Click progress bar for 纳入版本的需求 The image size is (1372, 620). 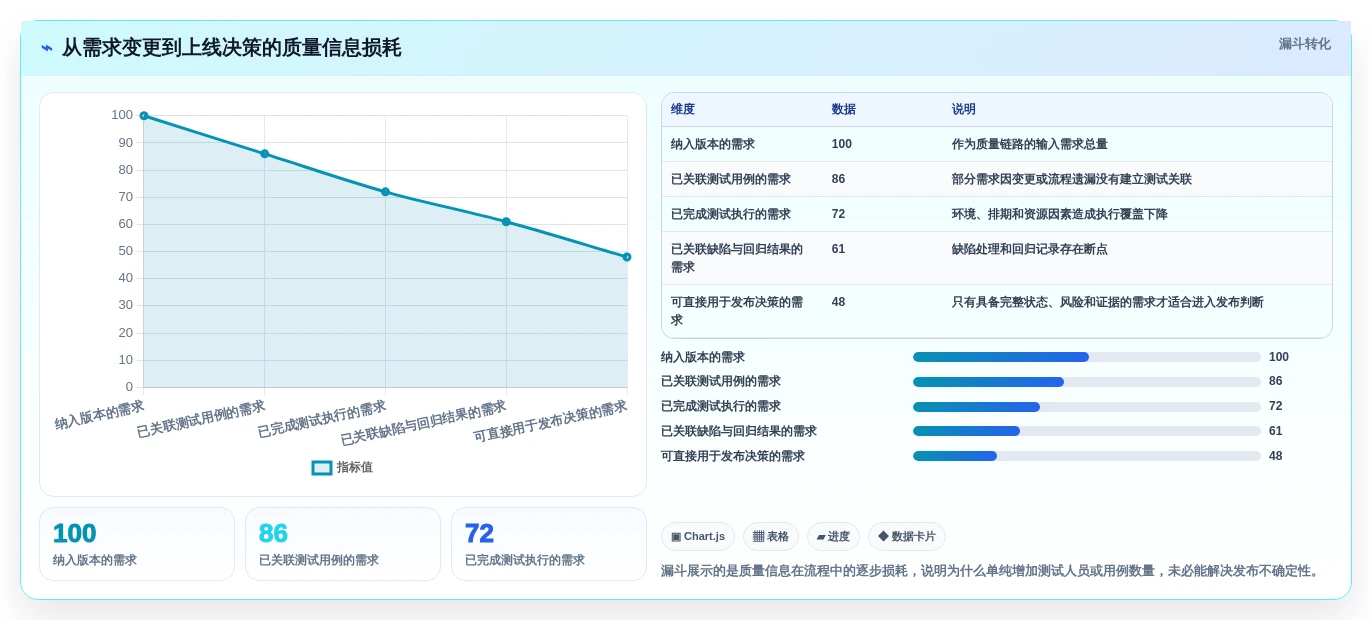tap(1087, 357)
